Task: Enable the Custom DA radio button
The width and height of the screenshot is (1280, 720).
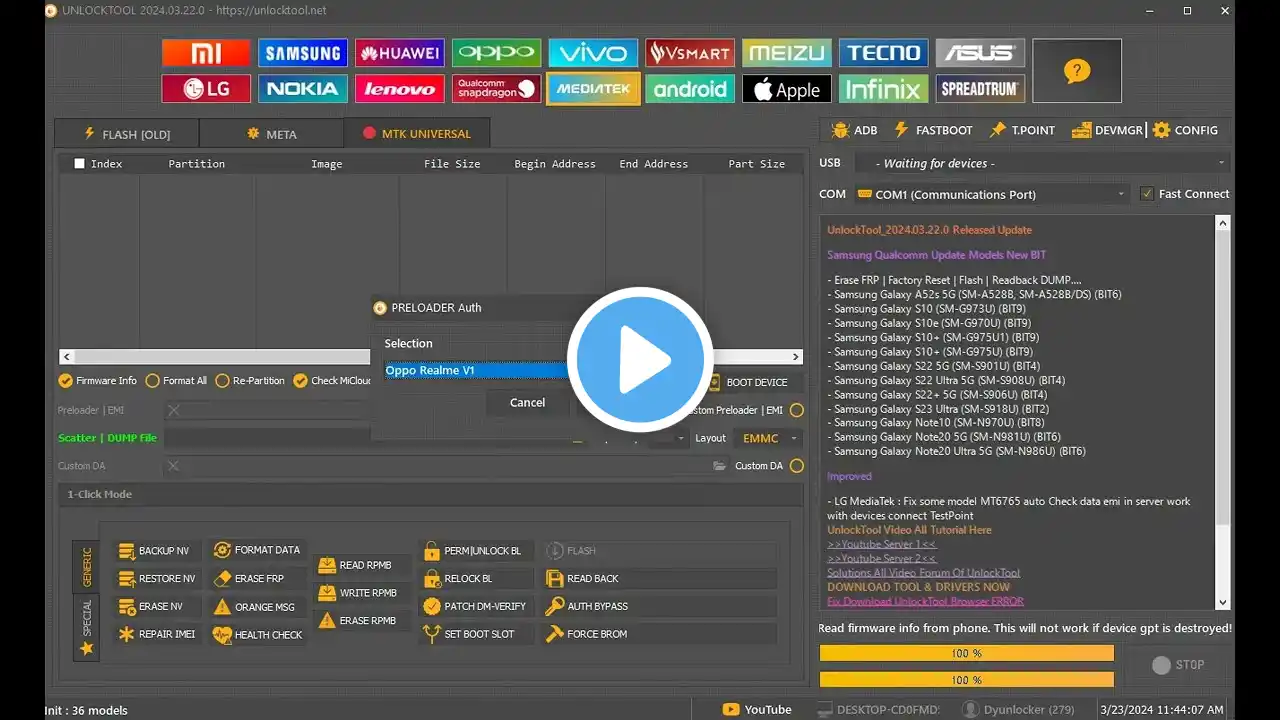Action: pyautogui.click(x=797, y=466)
